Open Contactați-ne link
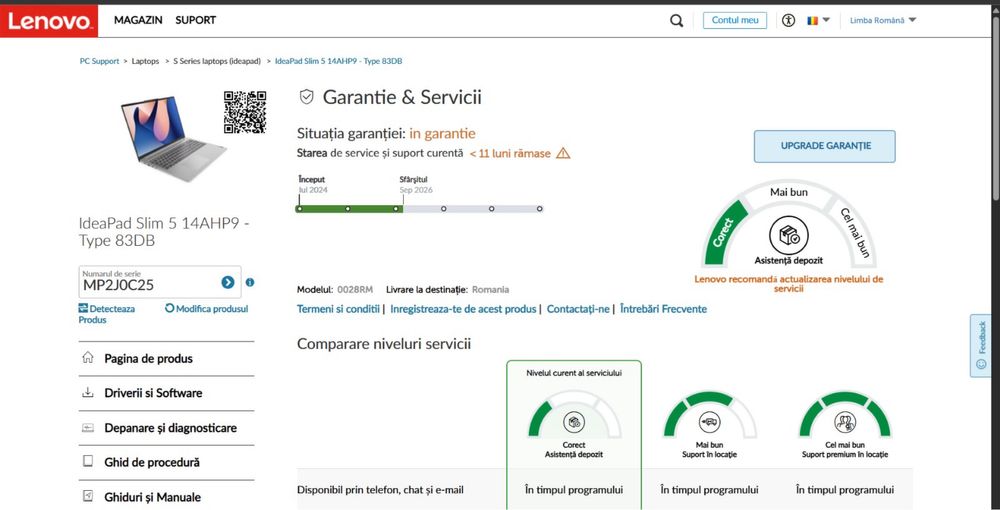 coord(578,309)
